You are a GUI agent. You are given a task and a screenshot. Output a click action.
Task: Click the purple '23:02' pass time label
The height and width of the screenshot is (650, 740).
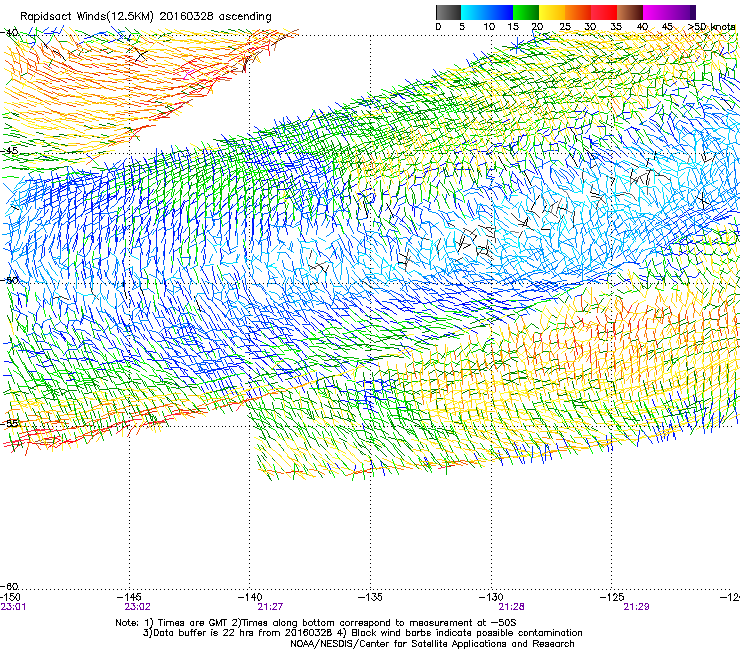click(x=137, y=607)
